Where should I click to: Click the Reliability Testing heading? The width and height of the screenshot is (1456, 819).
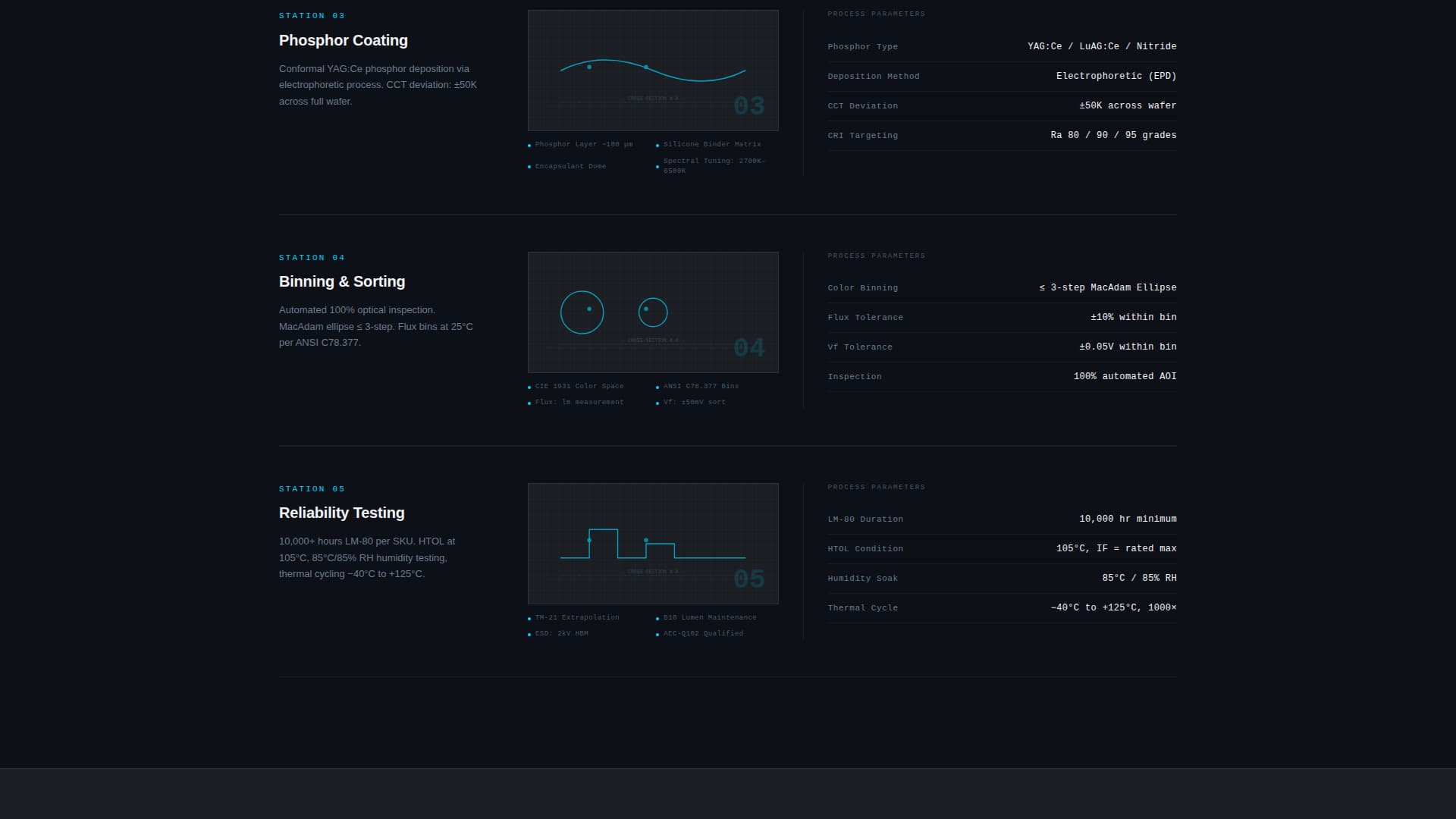[x=341, y=513]
